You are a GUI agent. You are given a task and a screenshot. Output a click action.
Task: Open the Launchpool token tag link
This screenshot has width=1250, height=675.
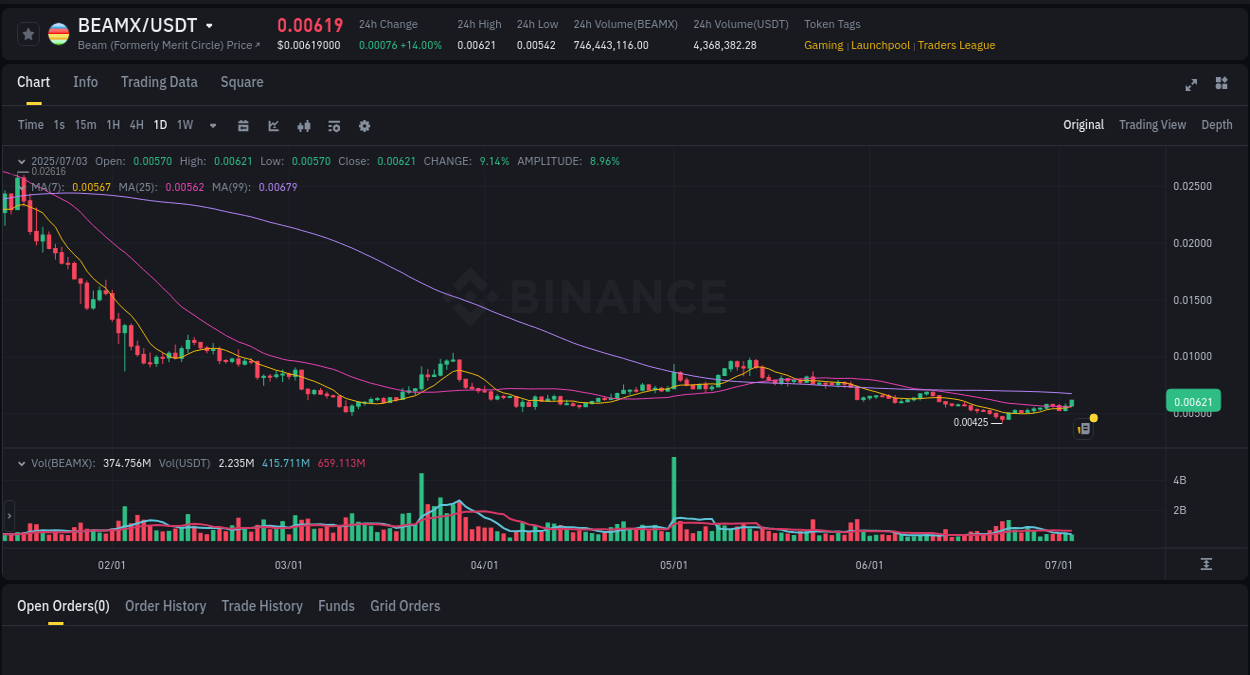click(x=880, y=45)
